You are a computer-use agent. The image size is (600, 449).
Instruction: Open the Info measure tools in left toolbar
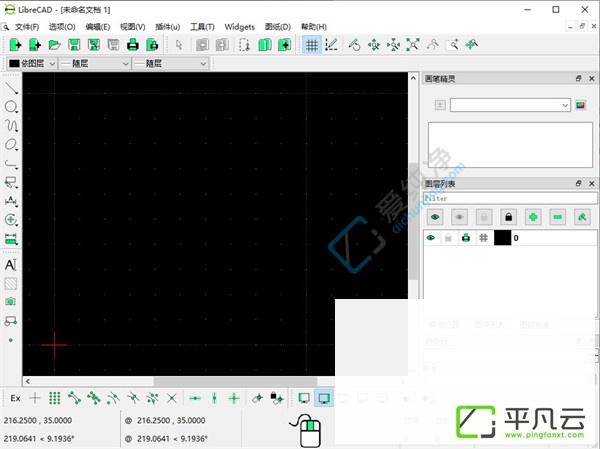tap(11, 238)
